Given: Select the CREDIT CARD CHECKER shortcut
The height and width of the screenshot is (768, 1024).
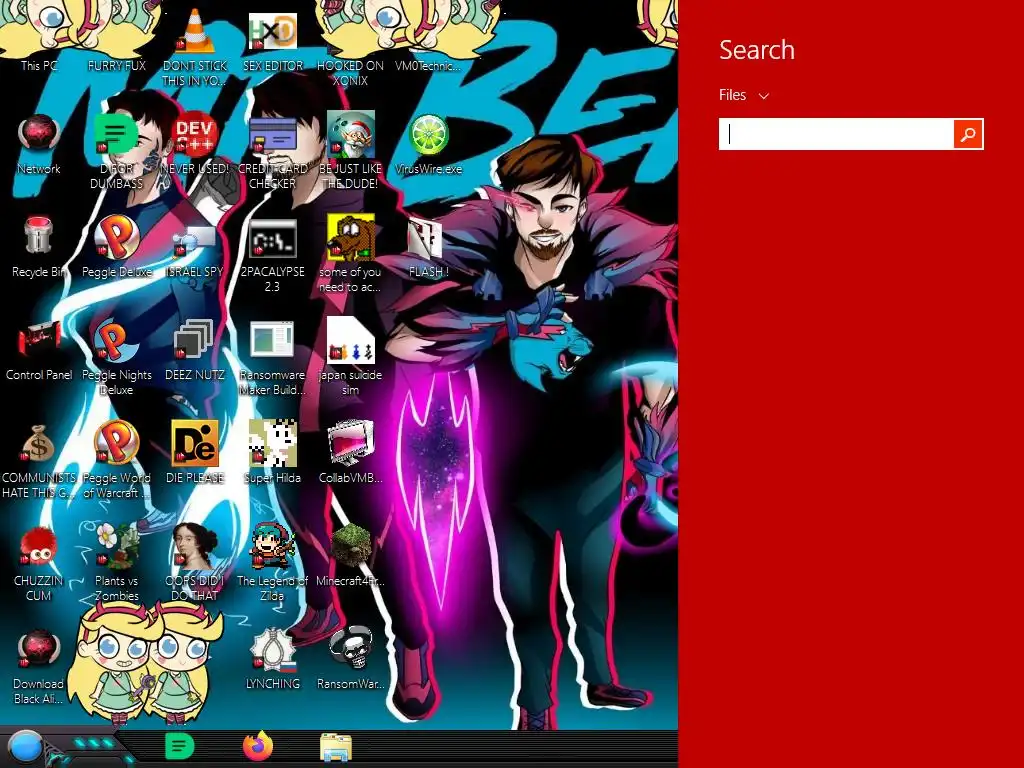Looking at the screenshot, I should coord(272,152).
